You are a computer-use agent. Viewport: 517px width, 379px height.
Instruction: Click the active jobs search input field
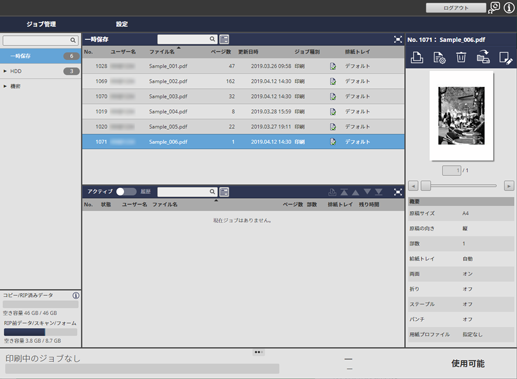tap(187, 192)
